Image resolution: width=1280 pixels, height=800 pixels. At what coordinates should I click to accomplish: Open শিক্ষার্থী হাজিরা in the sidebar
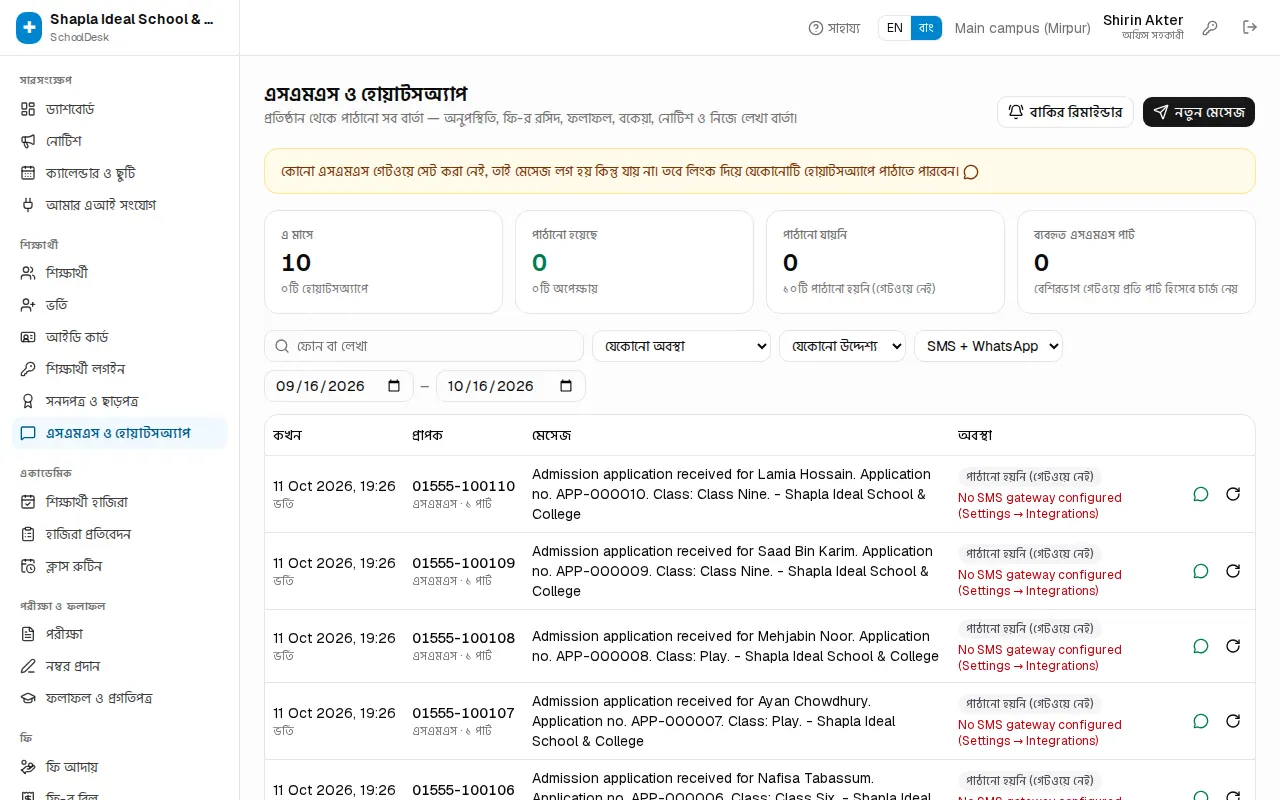[120, 502]
